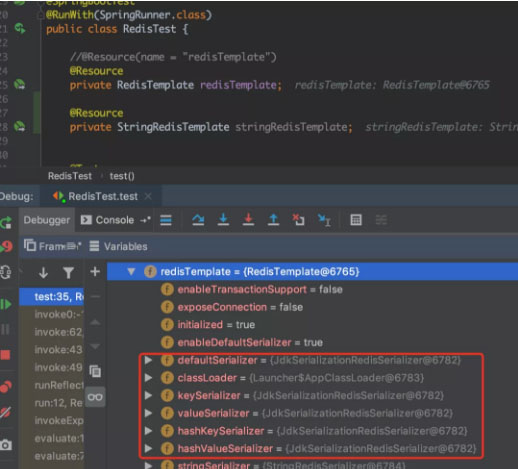Viewport: 518px width, 469px height.
Task: Close the RedisTest.test debug tab
Action: [148, 196]
